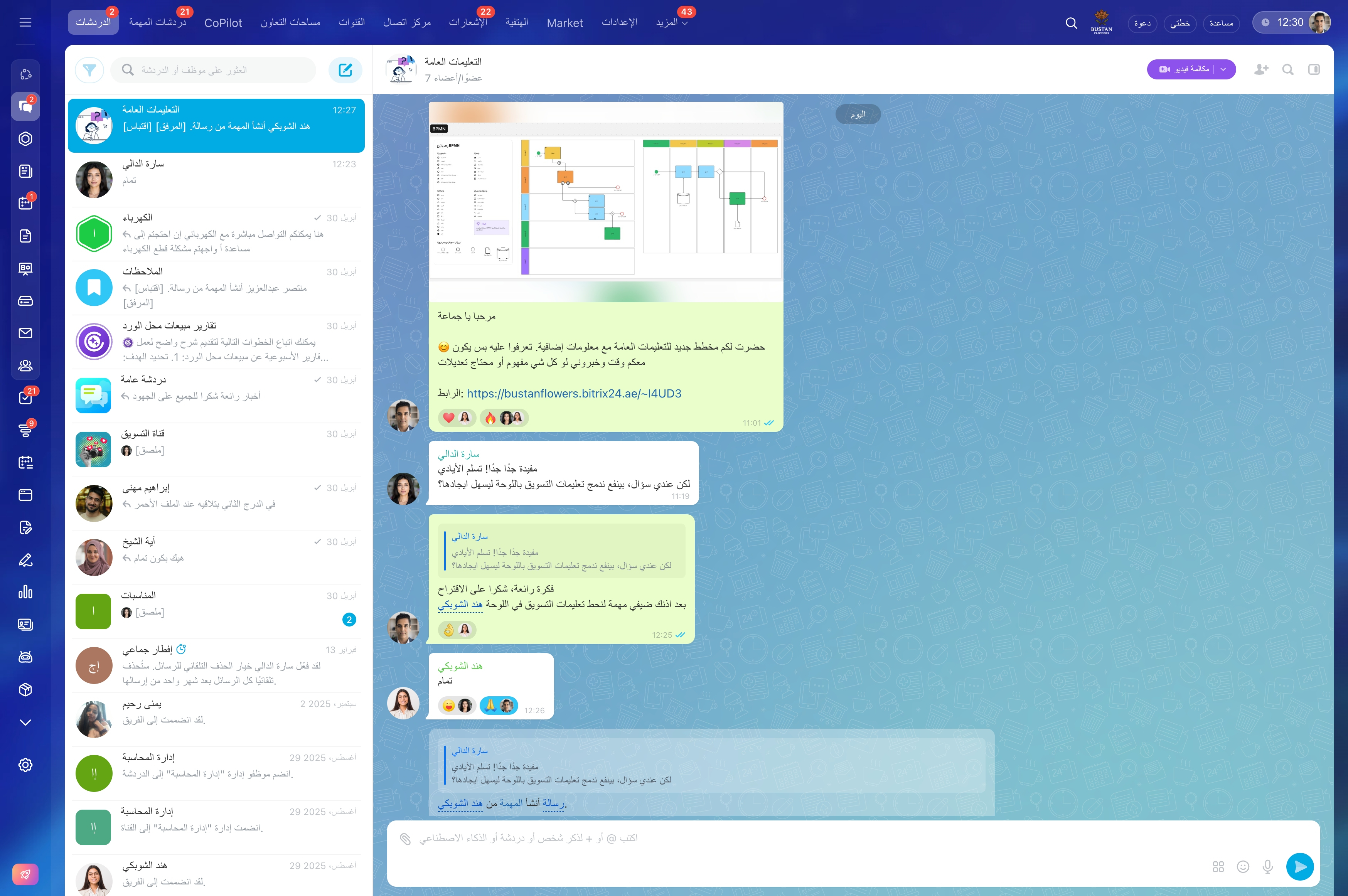Open the BPMN diagram image preview
1348x896 pixels.
(606, 202)
